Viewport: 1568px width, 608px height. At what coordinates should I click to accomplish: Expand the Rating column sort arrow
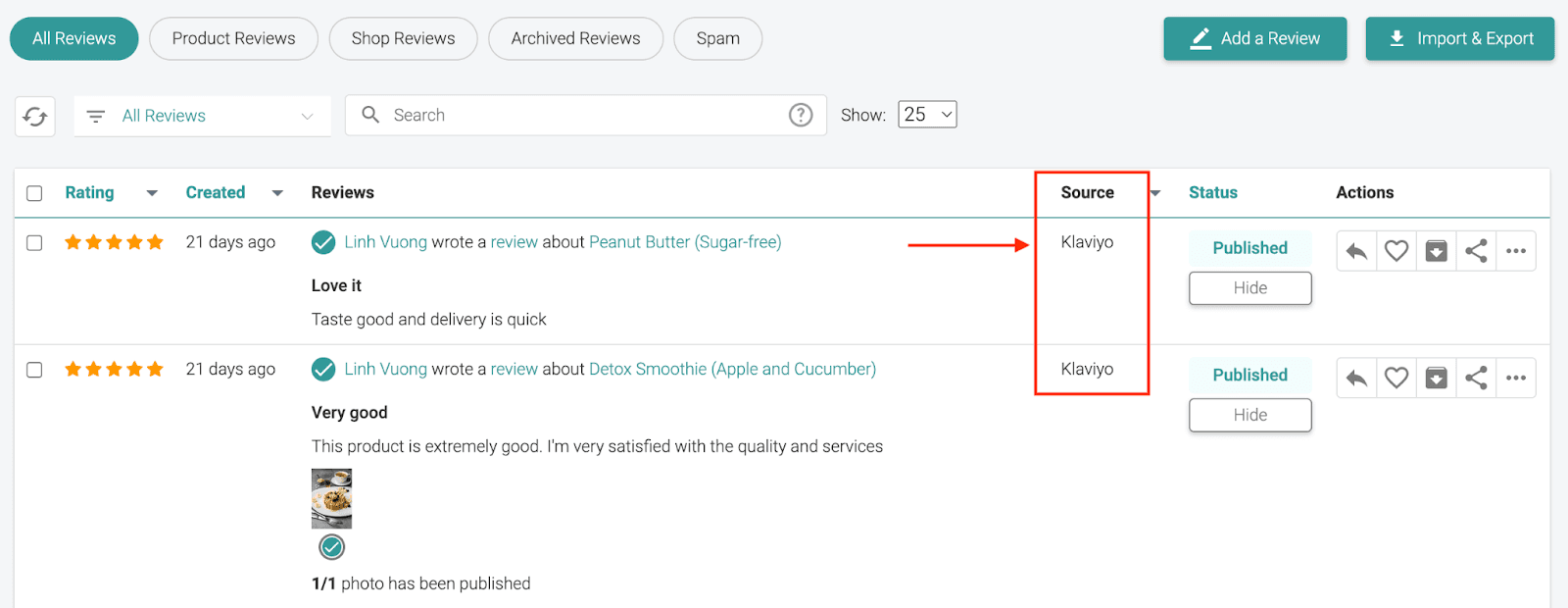pyautogui.click(x=152, y=193)
